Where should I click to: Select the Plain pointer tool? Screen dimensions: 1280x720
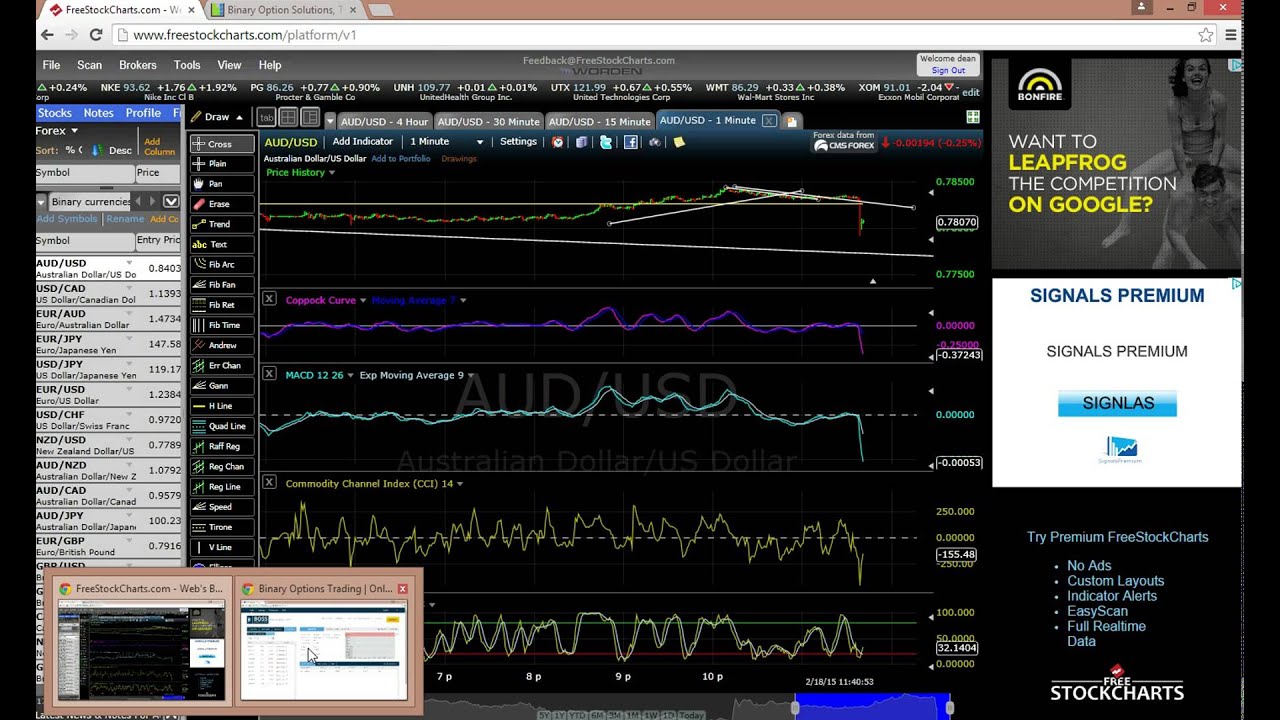pyautogui.click(x=221, y=164)
